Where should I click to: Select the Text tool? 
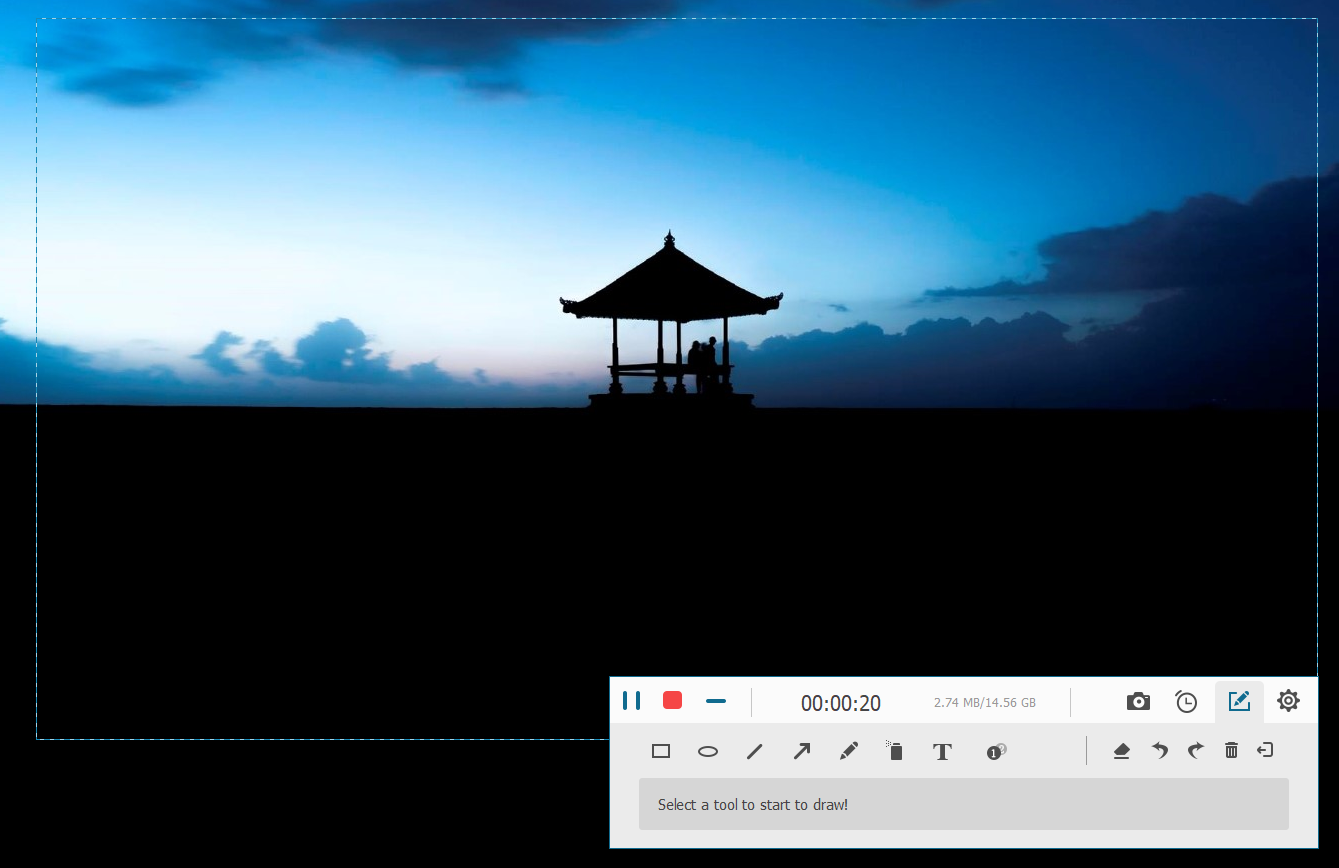[942, 752]
